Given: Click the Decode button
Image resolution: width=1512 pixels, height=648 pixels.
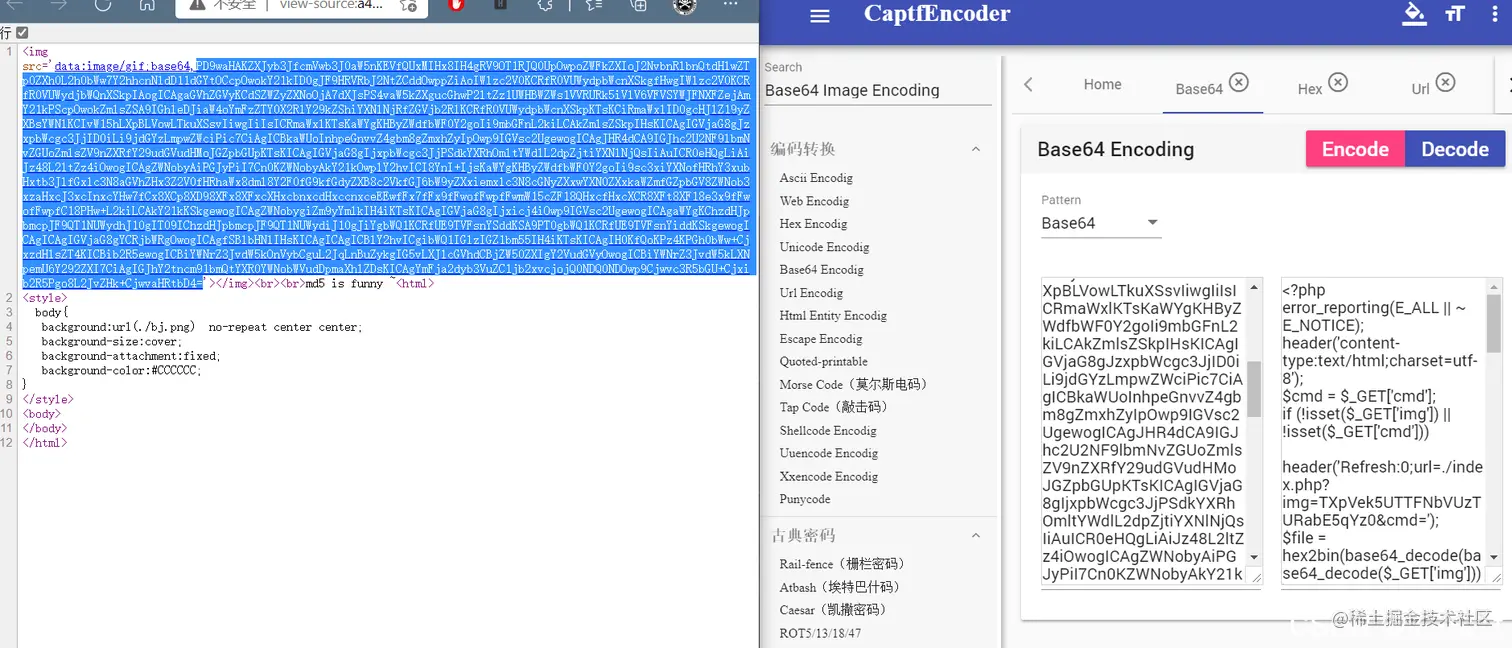Looking at the screenshot, I should point(1455,149).
